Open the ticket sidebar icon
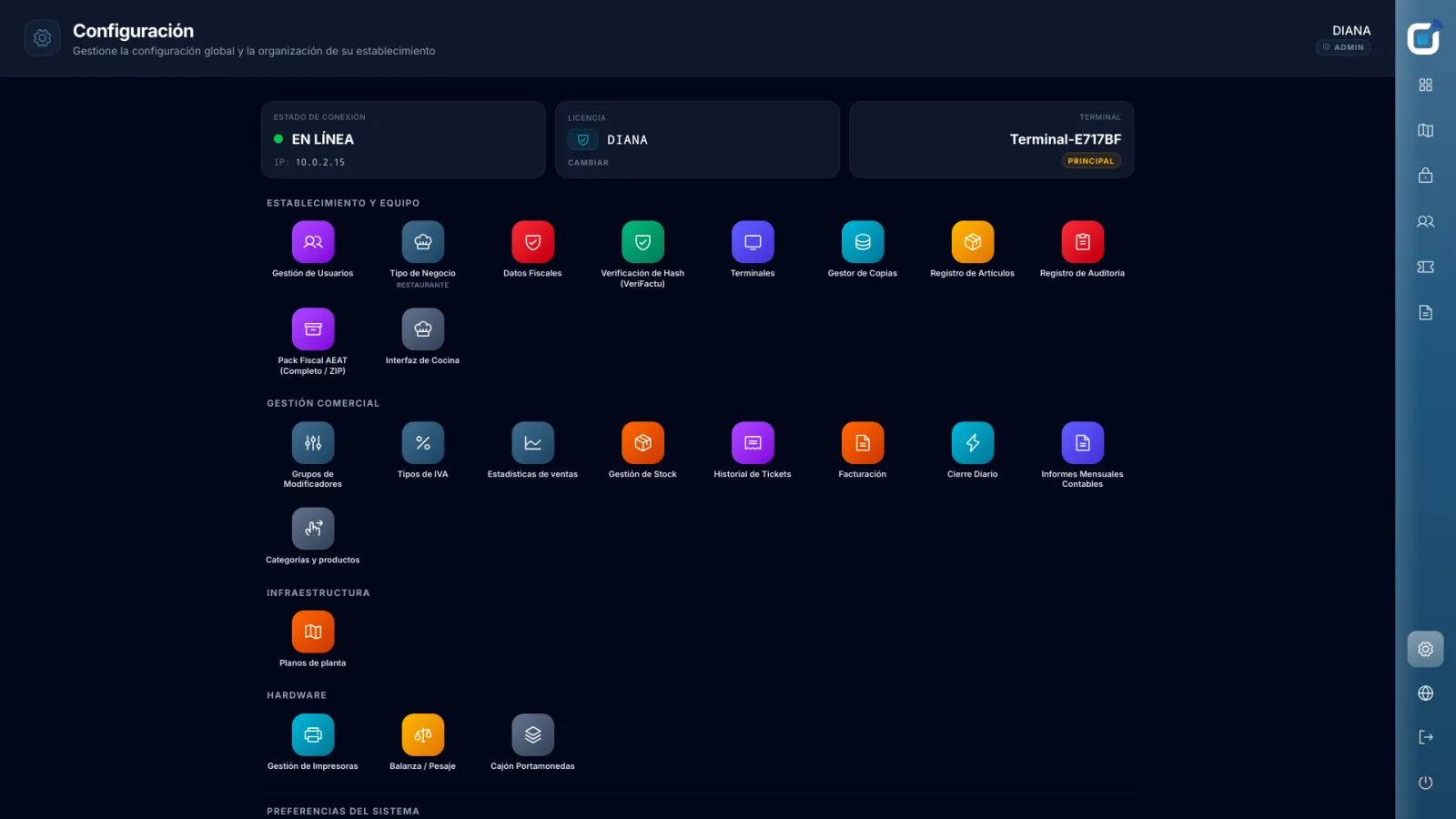The height and width of the screenshot is (819, 1456). pos(1426,267)
